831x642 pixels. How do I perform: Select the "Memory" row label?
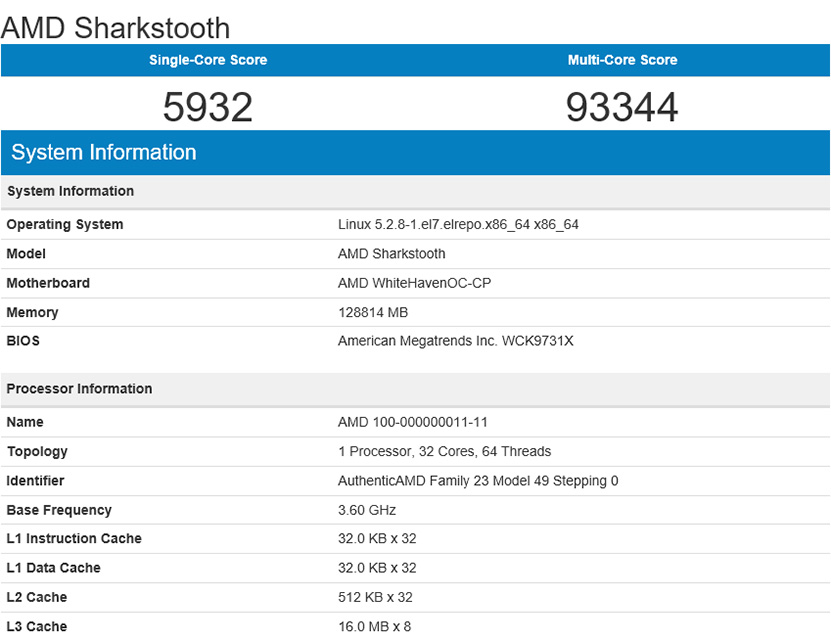click(x=32, y=312)
